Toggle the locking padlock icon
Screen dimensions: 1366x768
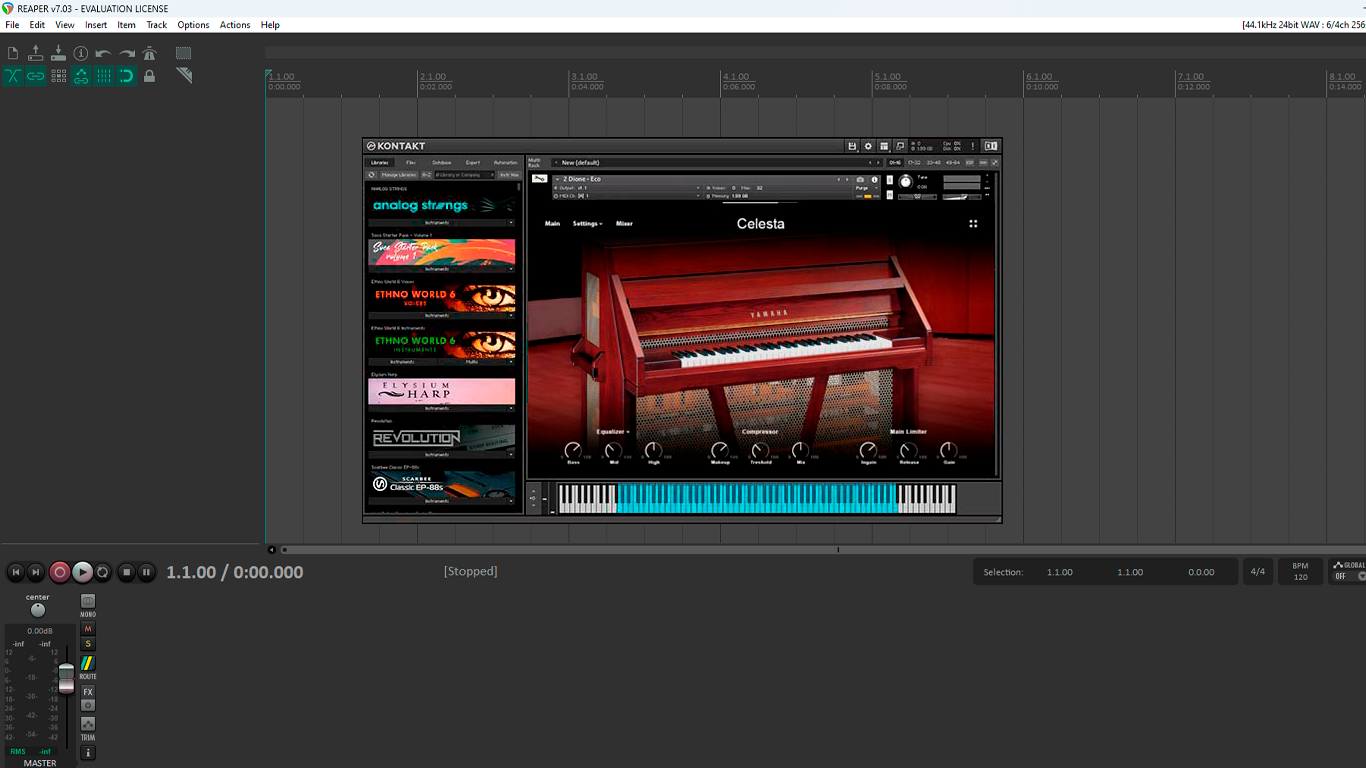[x=149, y=76]
